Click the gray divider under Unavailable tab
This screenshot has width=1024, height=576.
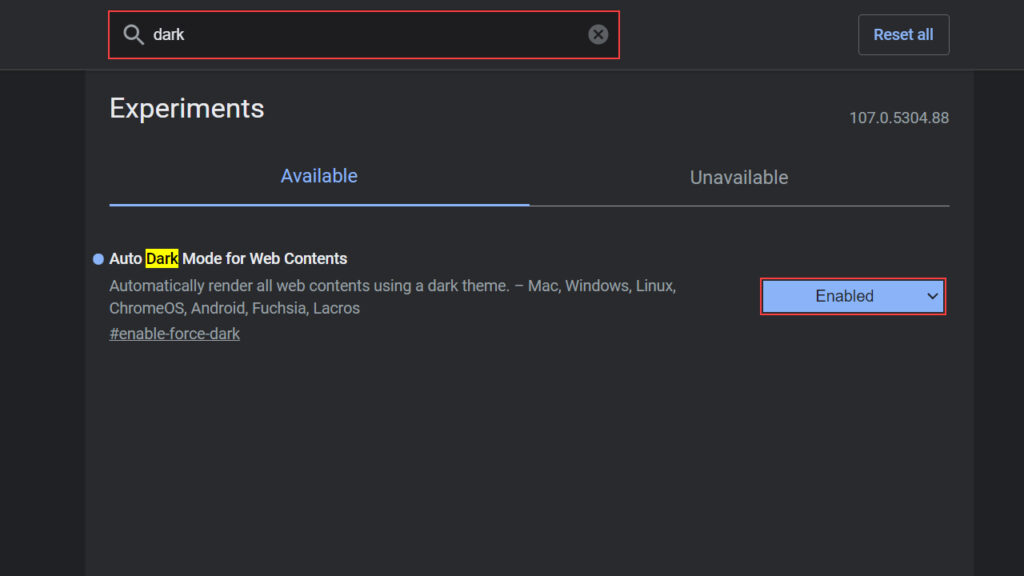[739, 206]
